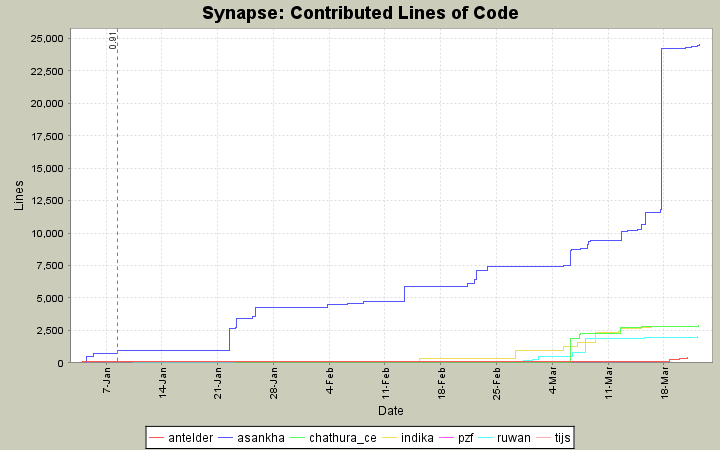Click the blue asankha legend color line
Screen dimensions: 720x450
[x=225, y=438]
